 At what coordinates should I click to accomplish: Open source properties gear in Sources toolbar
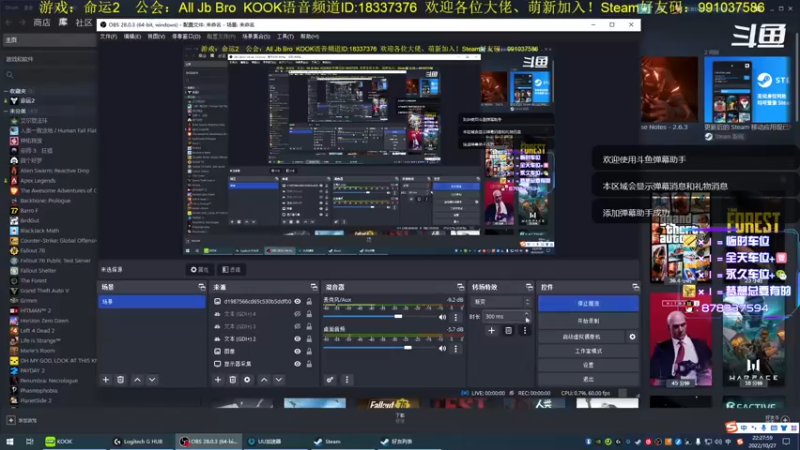pyautogui.click(x=247, y=380)
